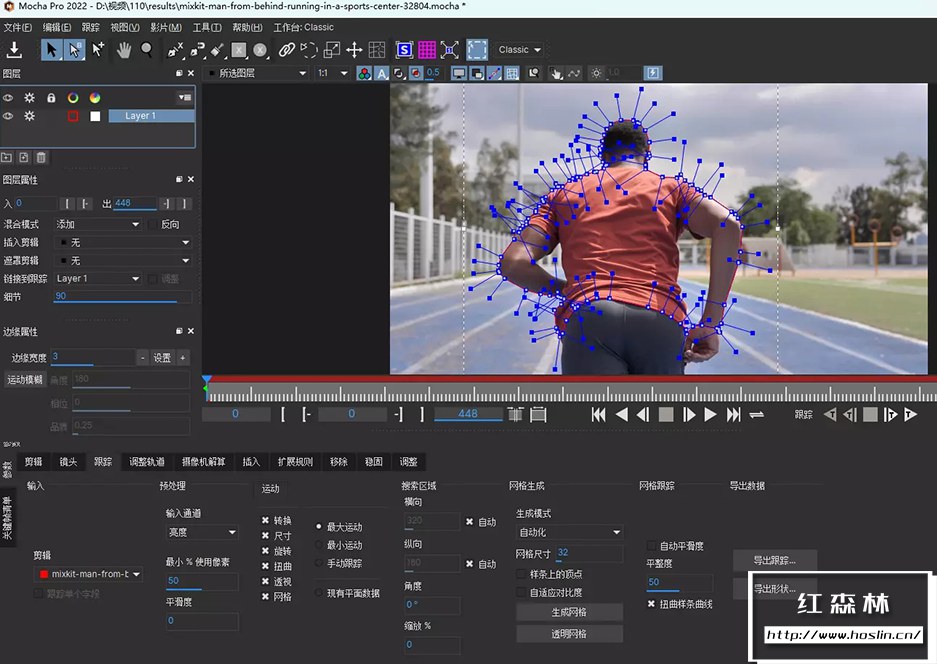Play the clip forward
This screenshot has height=664, width=937.
coord(711,414)
